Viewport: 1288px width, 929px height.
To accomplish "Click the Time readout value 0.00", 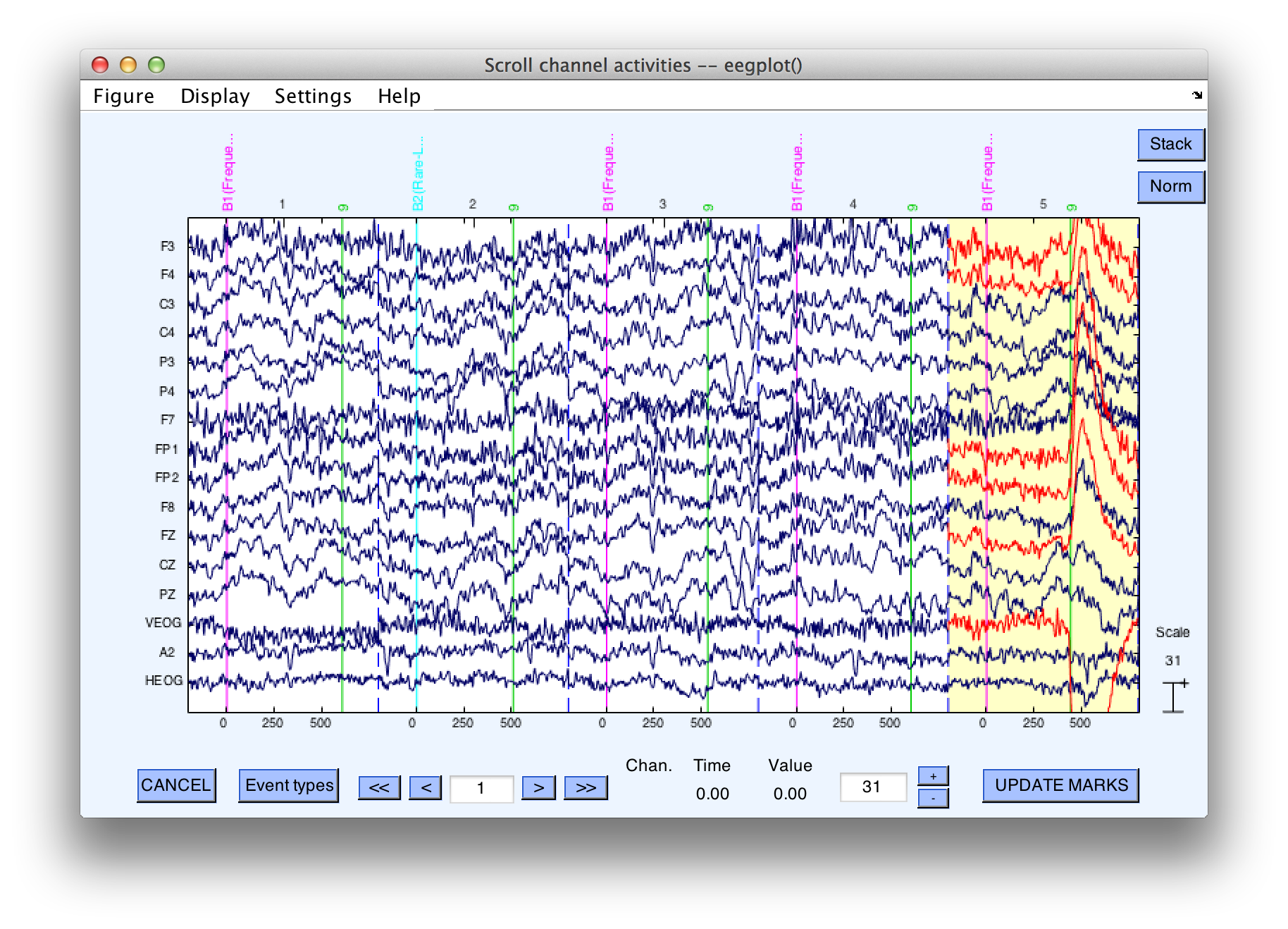I will [x=712, y=794].
